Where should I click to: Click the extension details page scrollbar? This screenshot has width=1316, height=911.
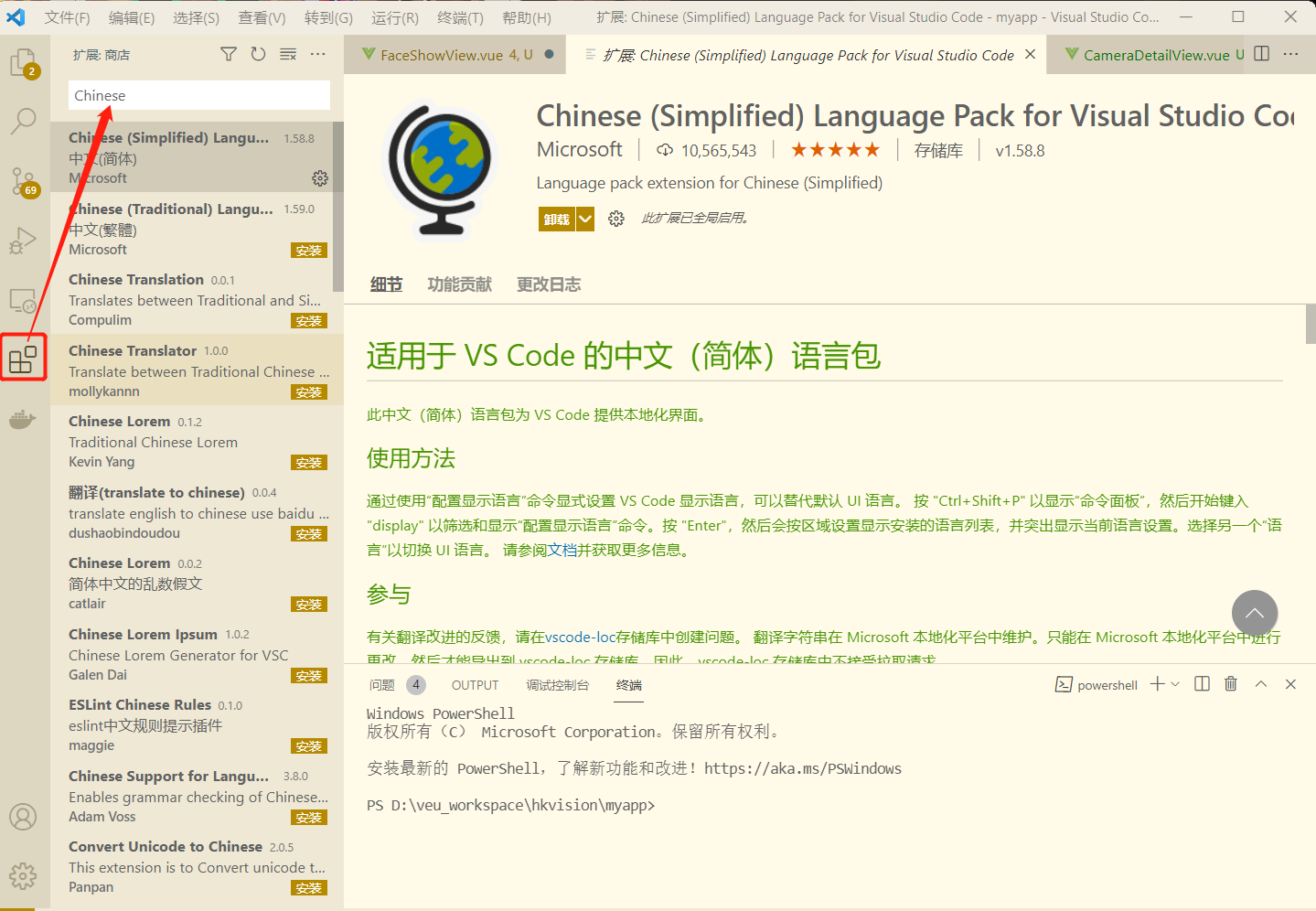tap(1311, 324)
